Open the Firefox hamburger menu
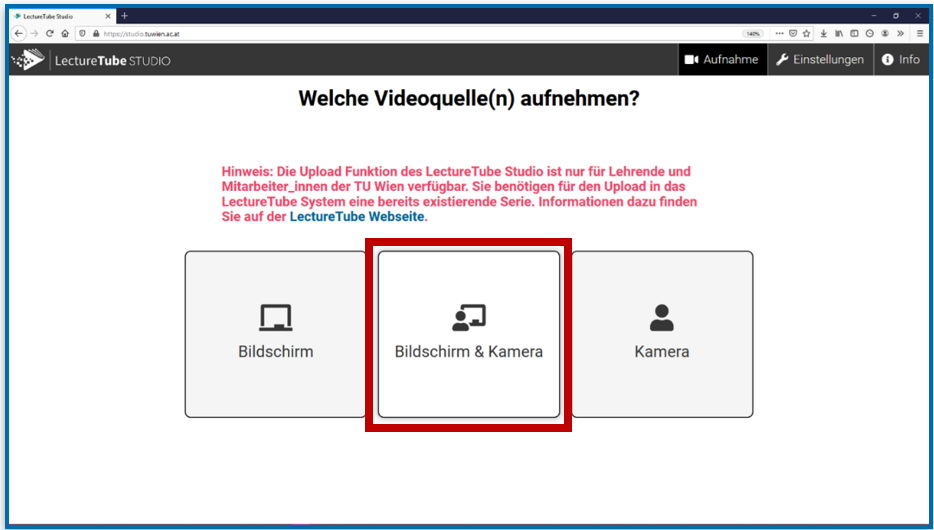Image resolution: width=934 pixels, height=530 pixels. tap(920, 34)
